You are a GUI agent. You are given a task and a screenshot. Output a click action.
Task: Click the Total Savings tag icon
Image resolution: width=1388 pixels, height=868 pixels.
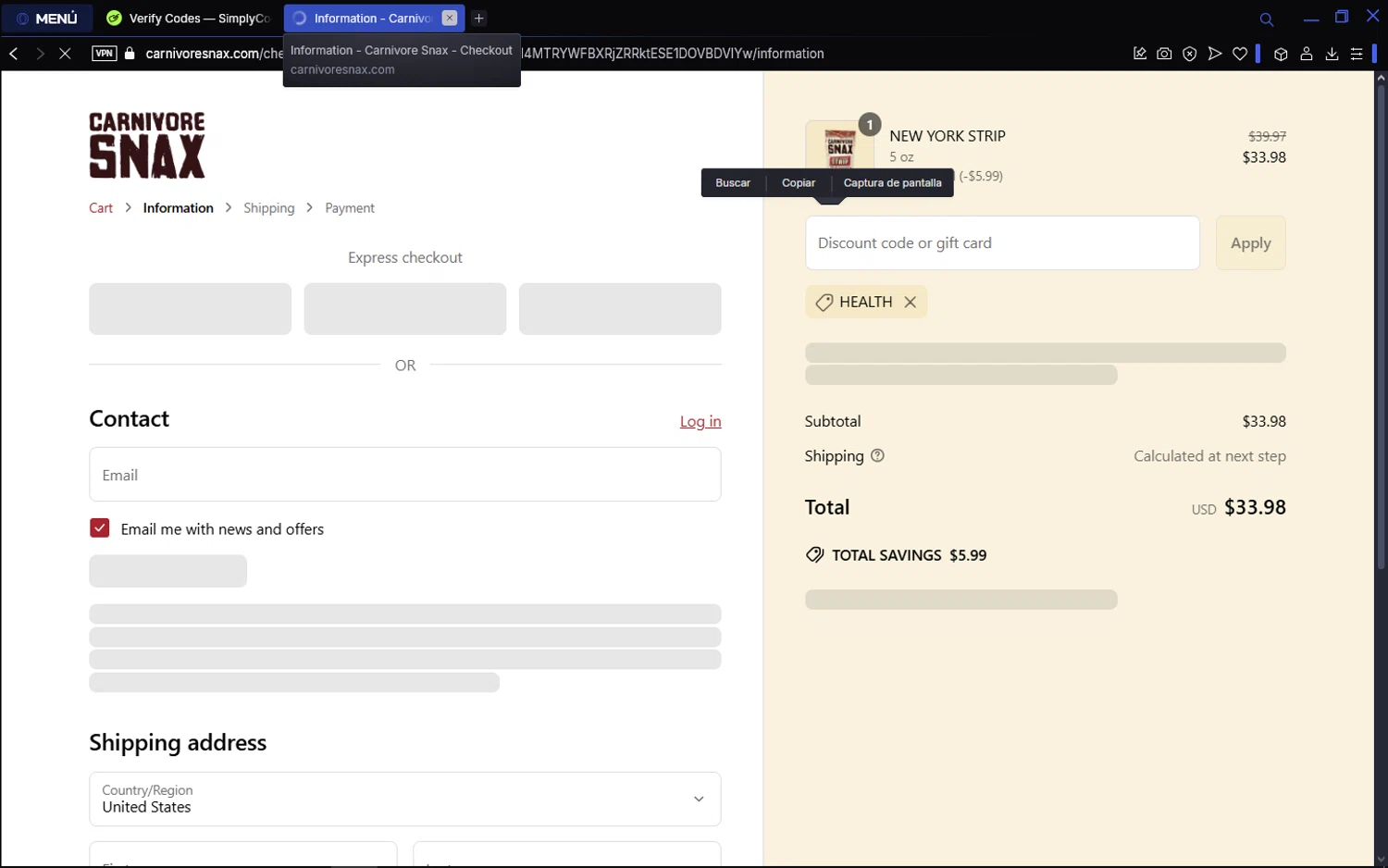tap(814, 555)
